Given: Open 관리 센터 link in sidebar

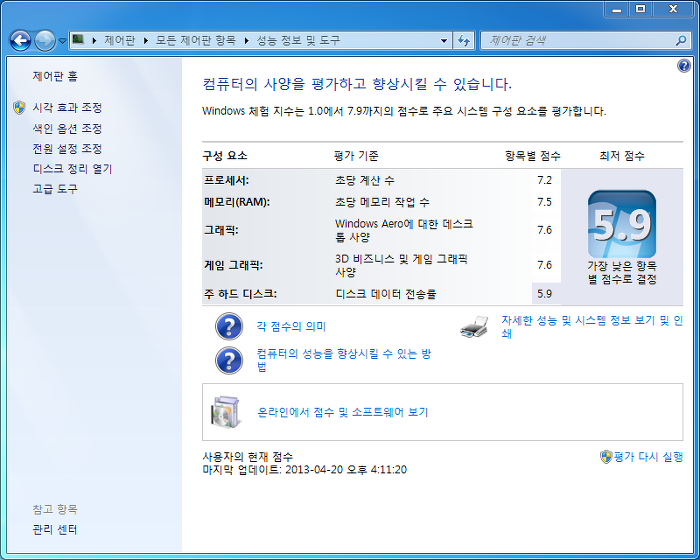Looking at the screenshot, I should (x=55, y=530).
